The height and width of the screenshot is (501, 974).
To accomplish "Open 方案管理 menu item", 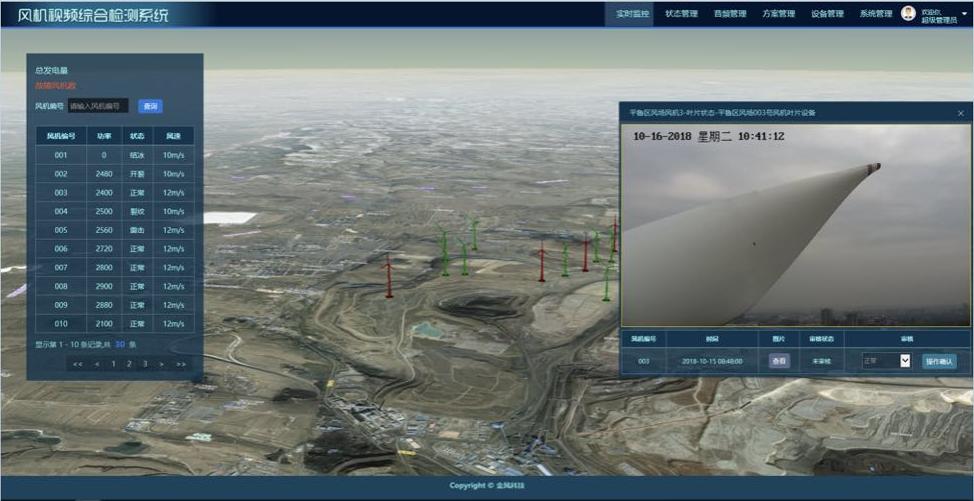I will [x=778, y=14].
